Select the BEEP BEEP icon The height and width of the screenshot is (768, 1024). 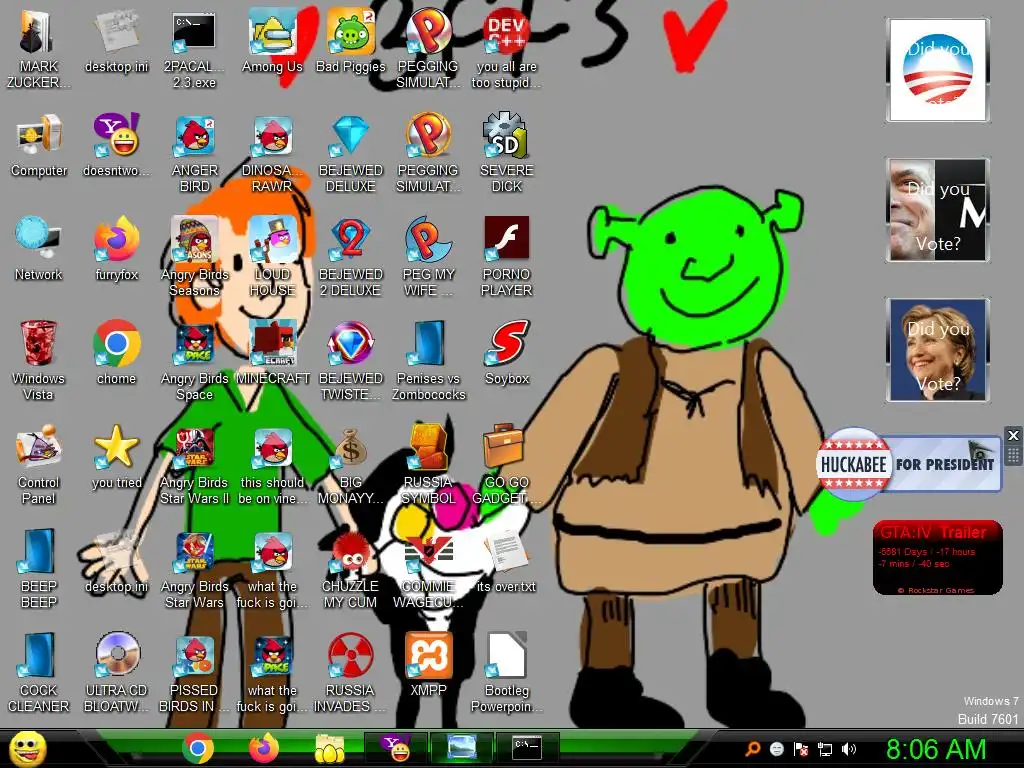point(39,568)
